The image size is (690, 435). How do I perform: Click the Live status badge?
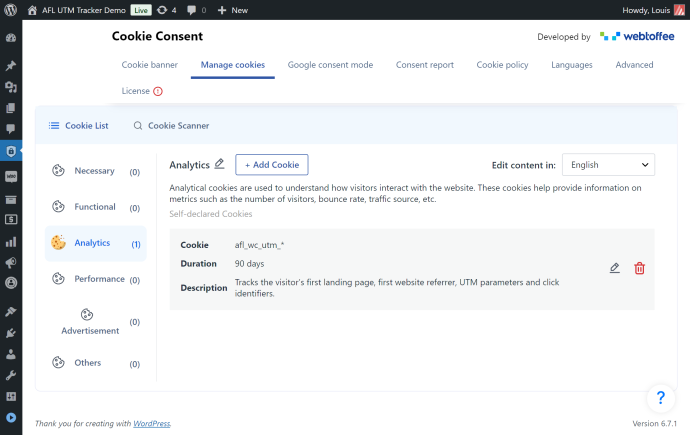tap(141, 10)
